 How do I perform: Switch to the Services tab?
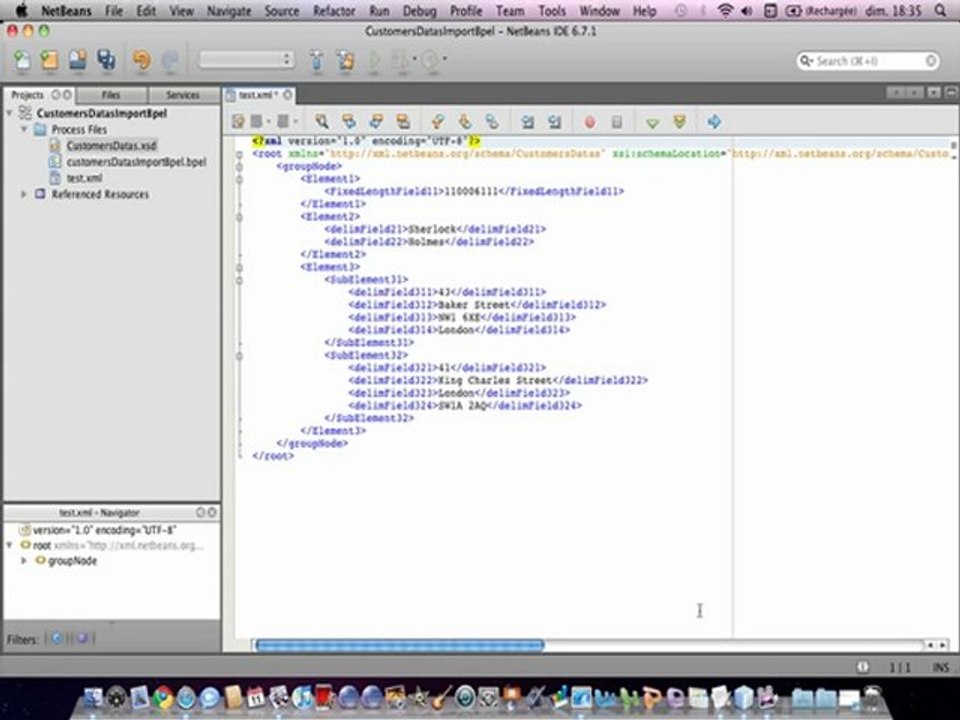click(x=182, y=95)
